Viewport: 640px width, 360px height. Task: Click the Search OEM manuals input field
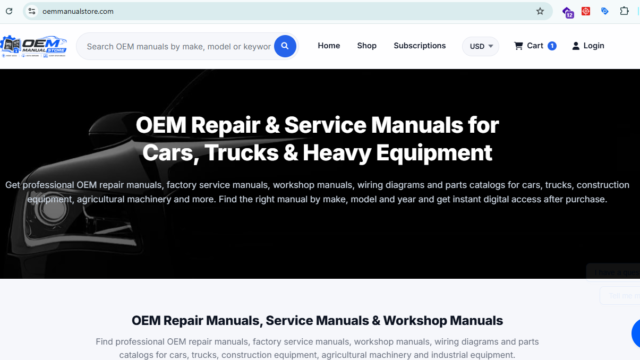click(x=179, y=47)
